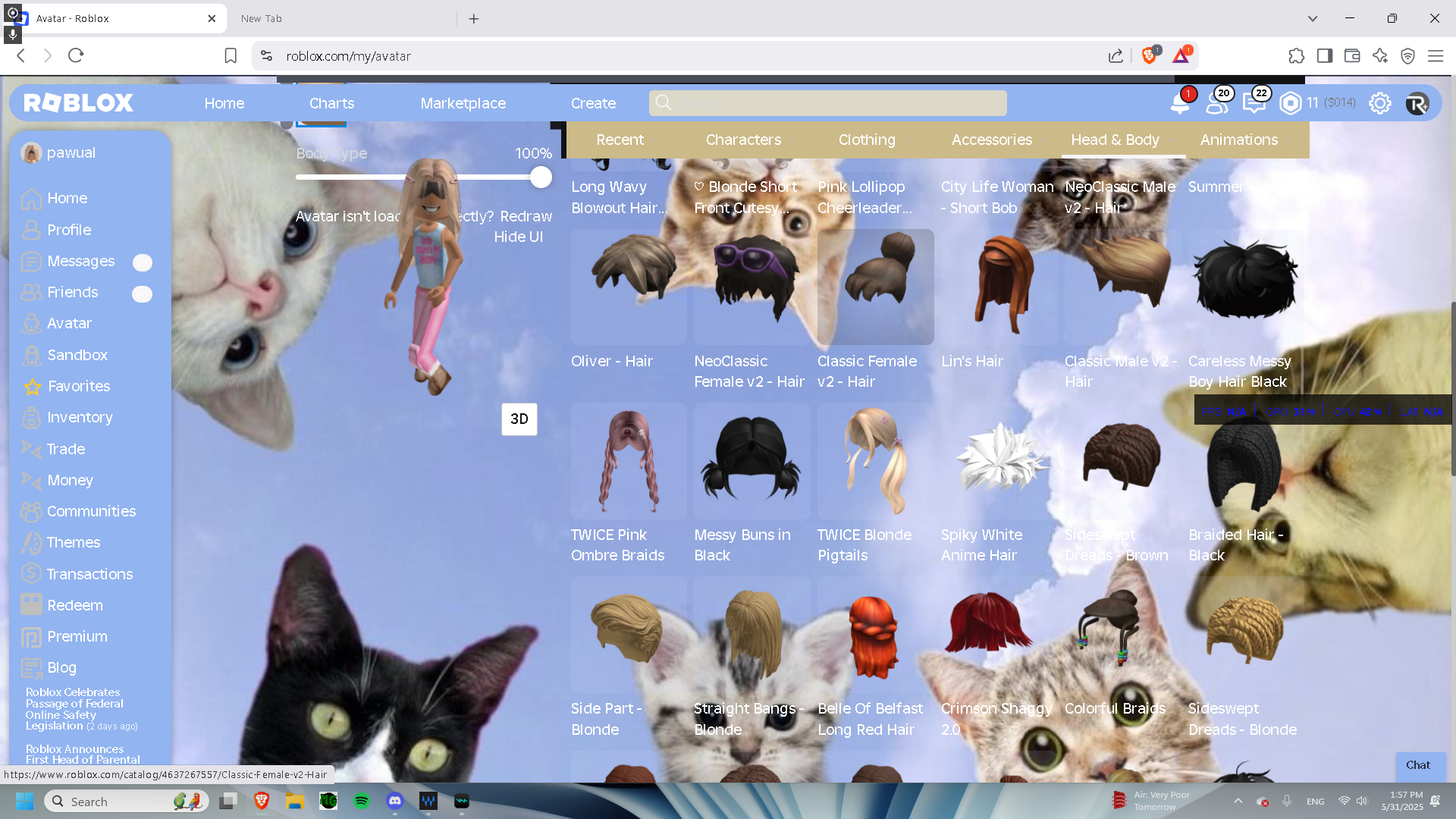Click the Body Type slider handle
This screenshot has height=819, width=1456.
[x=541, y=177]
